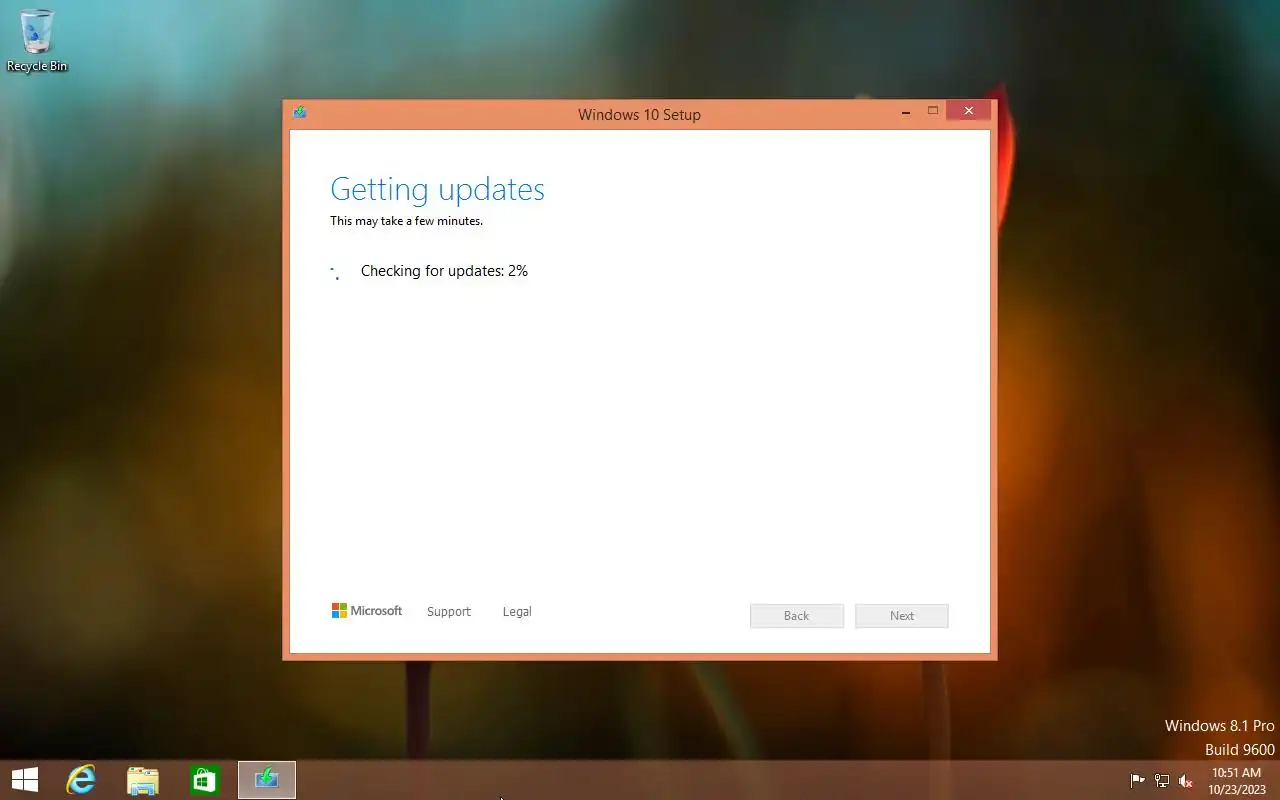Click the 'Getting updates' heading
The height and width of the screenshot is (800, 1280).
[x=437, y=189]
